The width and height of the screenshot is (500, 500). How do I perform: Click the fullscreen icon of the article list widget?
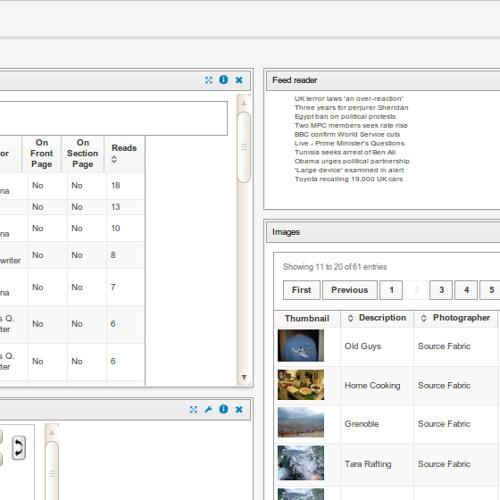point(209,80)
